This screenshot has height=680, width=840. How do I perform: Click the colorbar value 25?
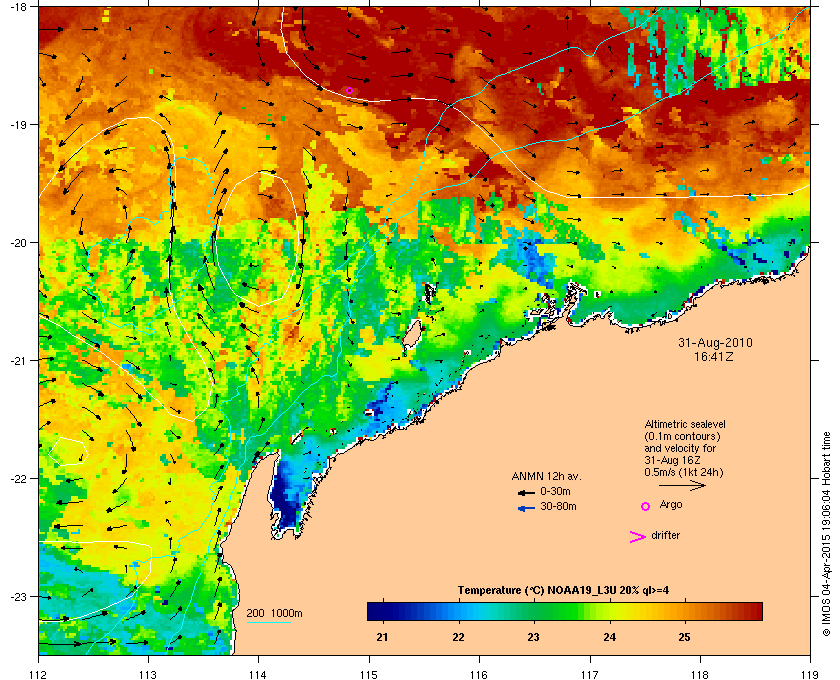click(x=684, y=637)
